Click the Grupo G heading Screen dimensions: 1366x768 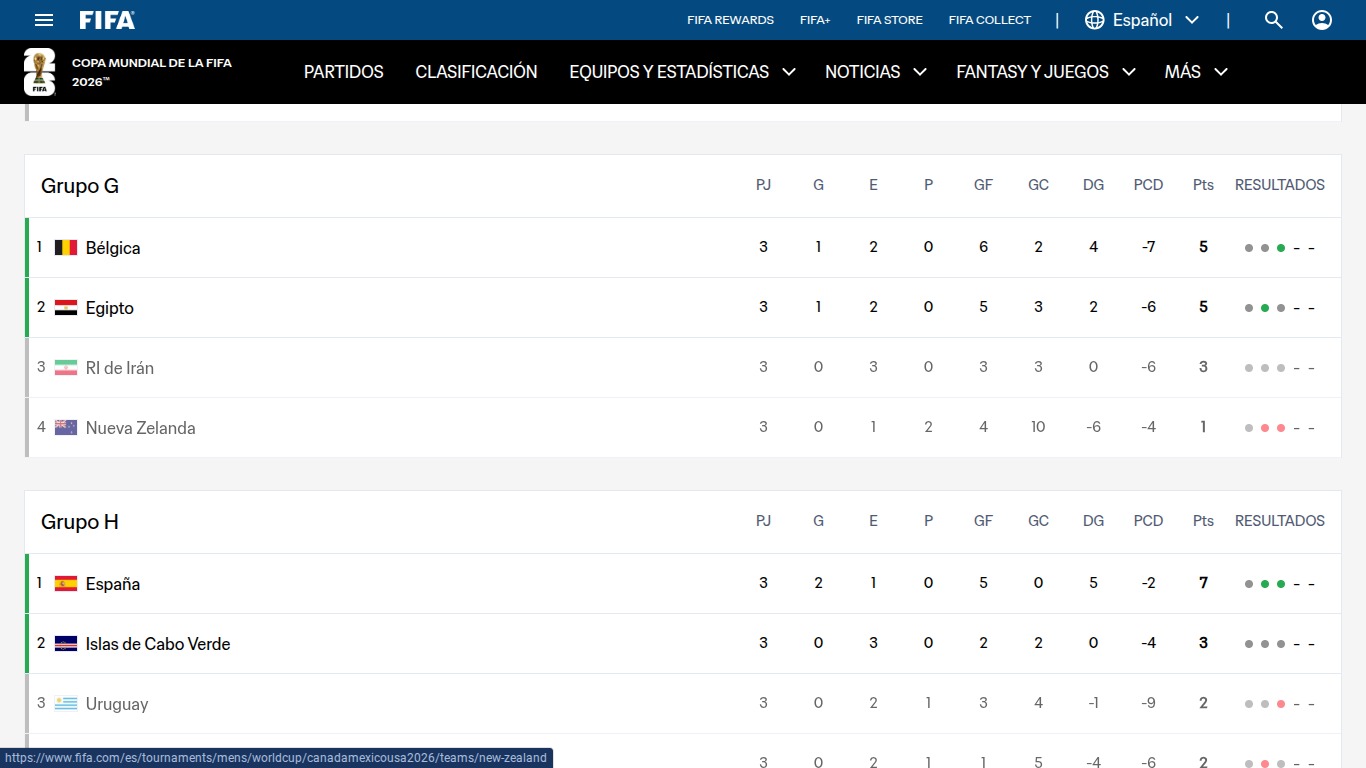80,186
